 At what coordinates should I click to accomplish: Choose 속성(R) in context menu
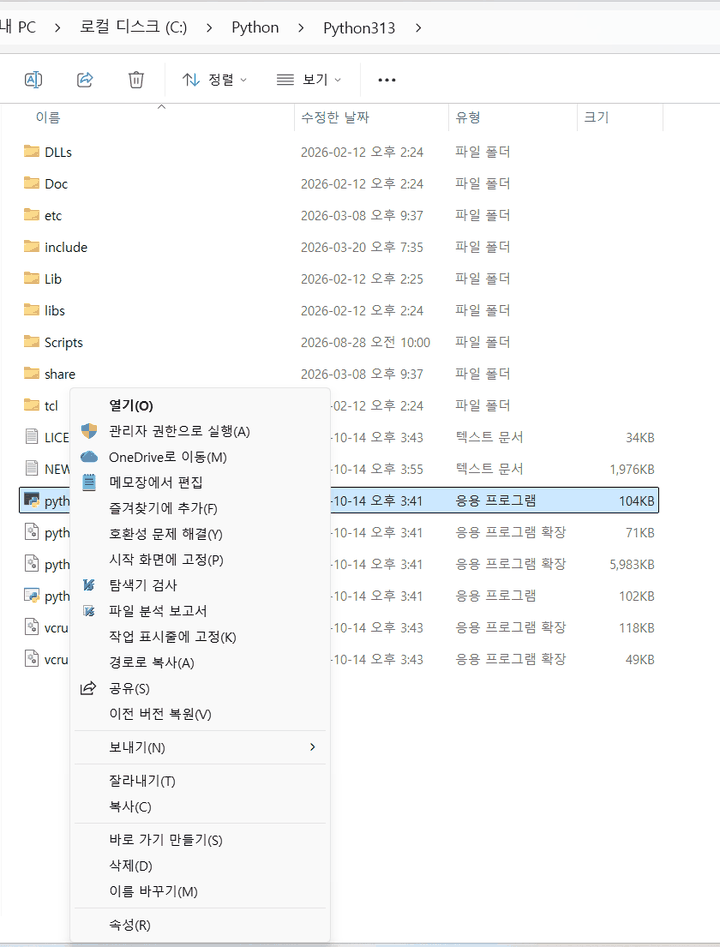tap(200, 925)
